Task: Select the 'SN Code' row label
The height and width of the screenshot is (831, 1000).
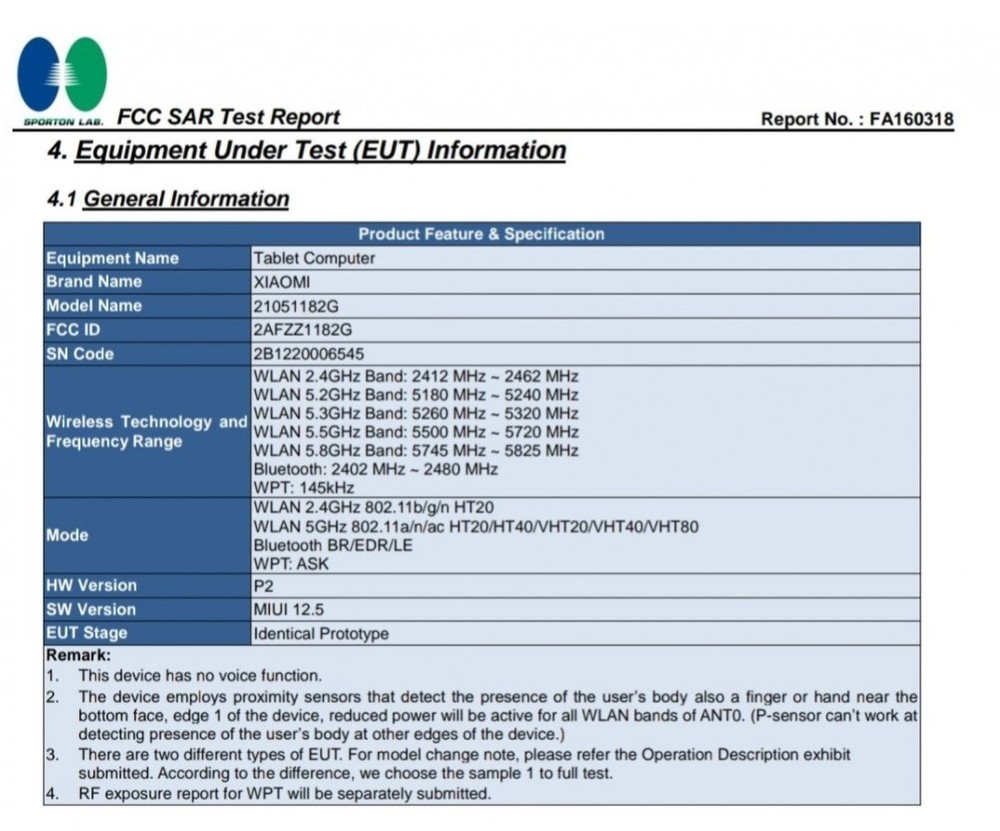Action: 80,355
